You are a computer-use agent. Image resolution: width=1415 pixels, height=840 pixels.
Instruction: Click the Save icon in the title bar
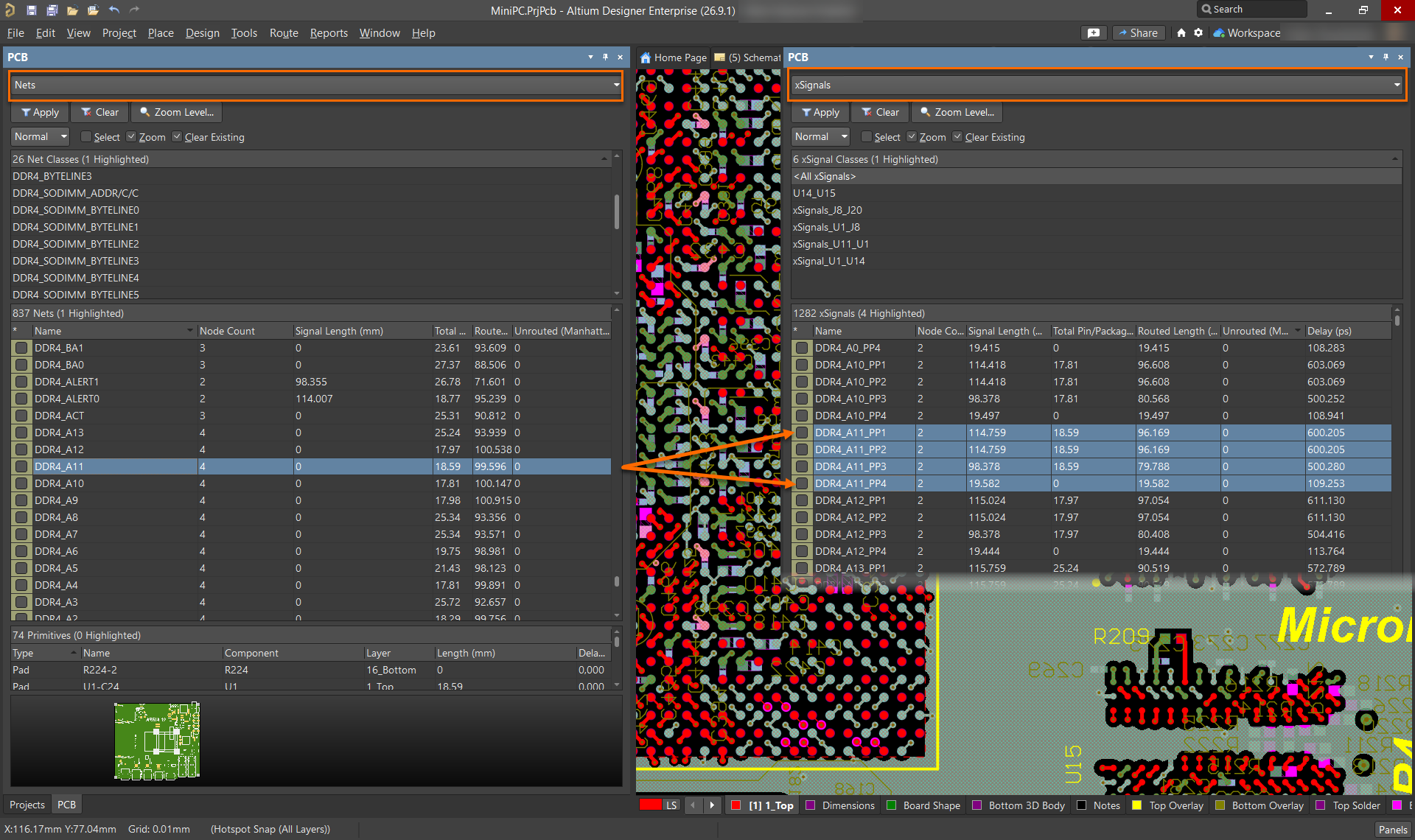pyautogui.click(x=32, y=10)
